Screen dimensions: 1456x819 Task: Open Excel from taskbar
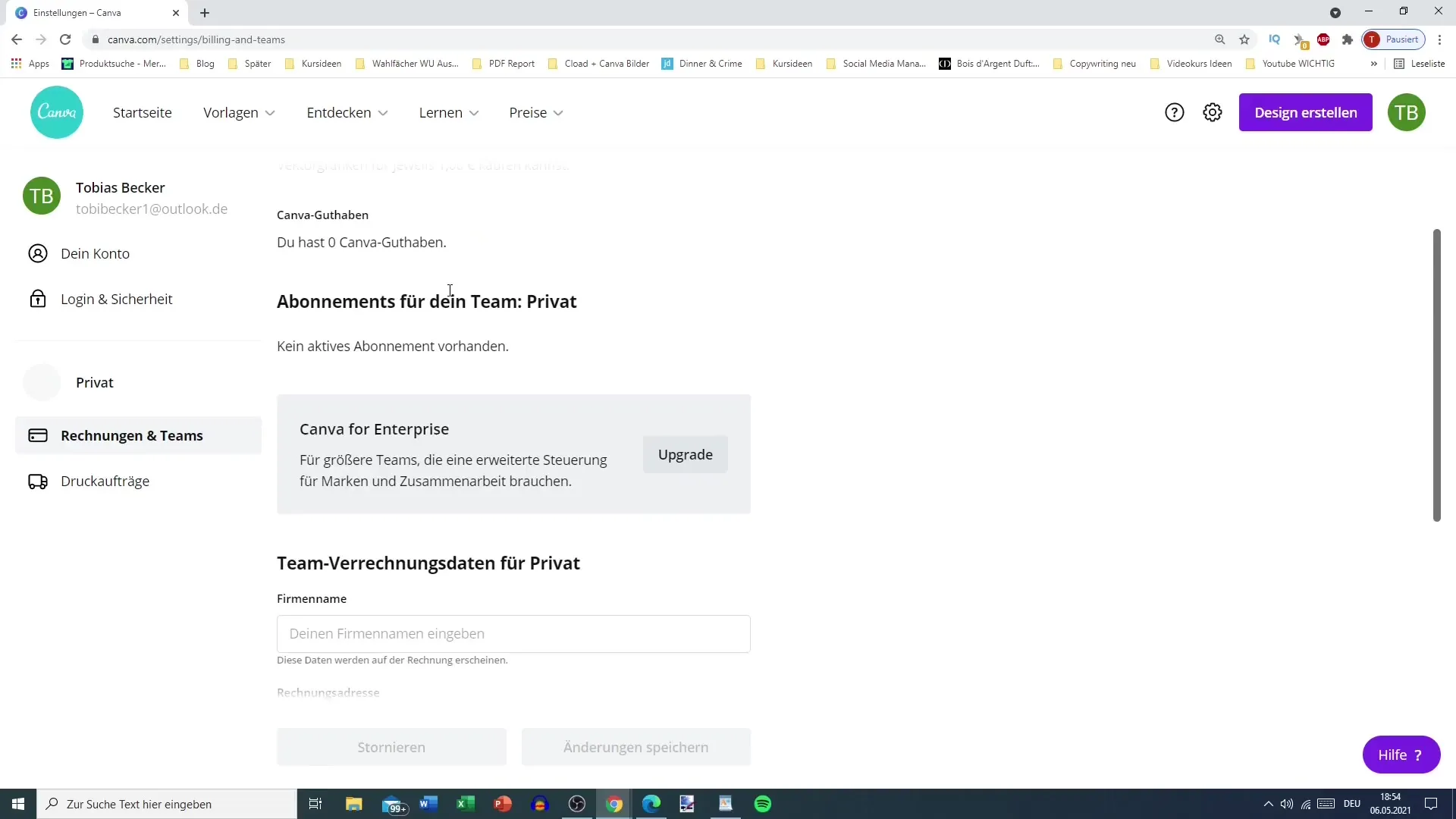[466, 804]
